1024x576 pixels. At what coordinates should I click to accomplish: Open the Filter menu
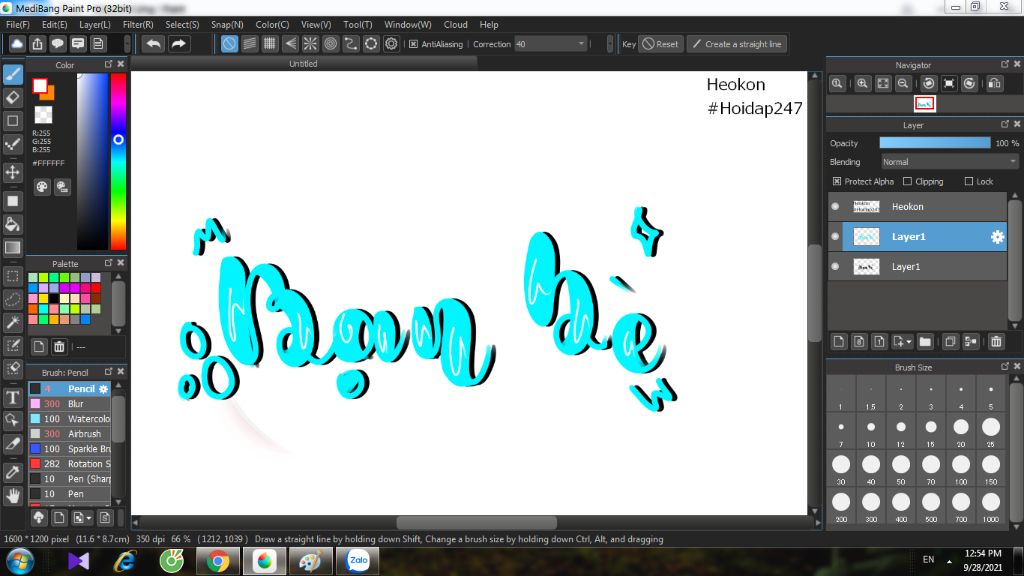(138, 24)
